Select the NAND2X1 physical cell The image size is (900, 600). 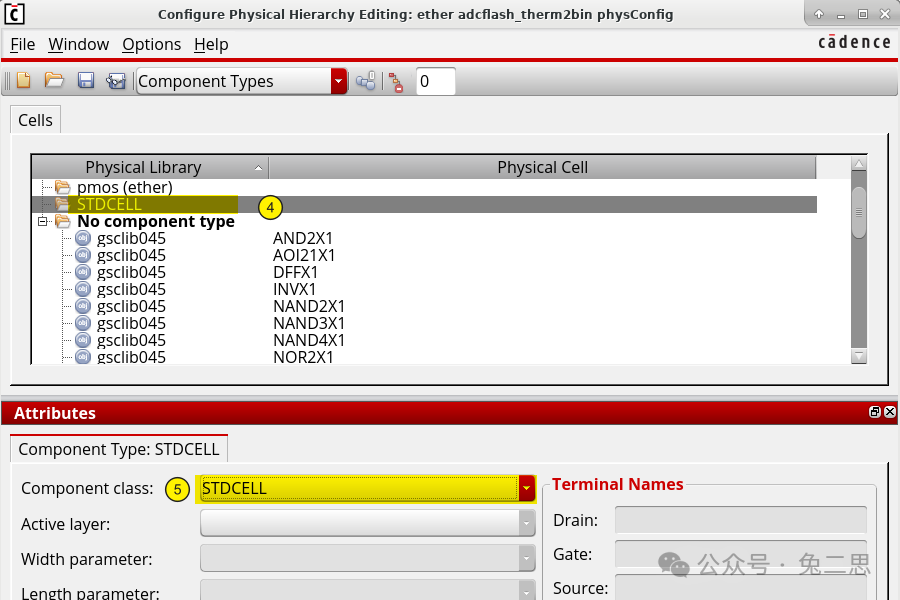(309, 306)
